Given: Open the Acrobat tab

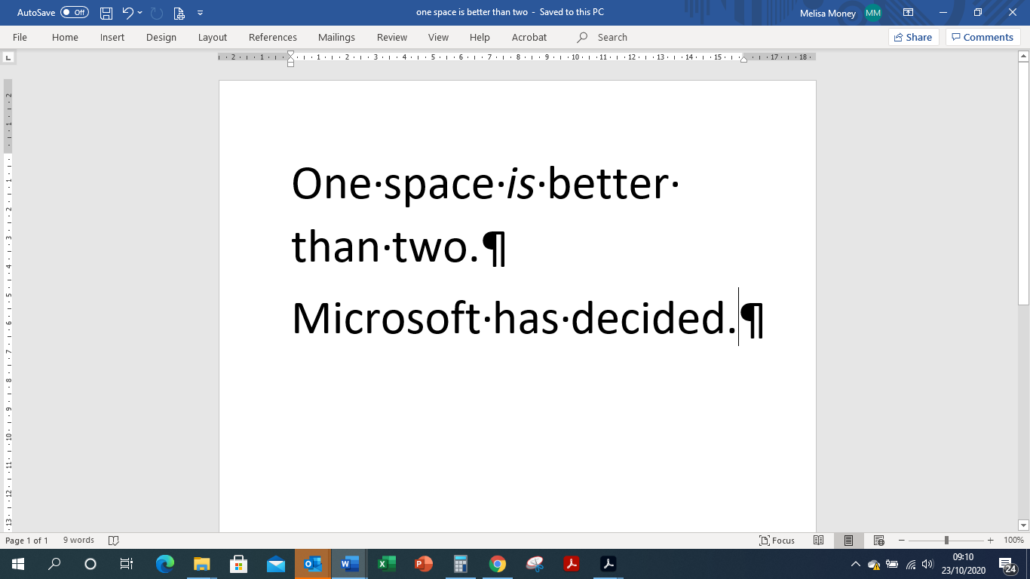Looking at the screenshot, I should 529,37.
